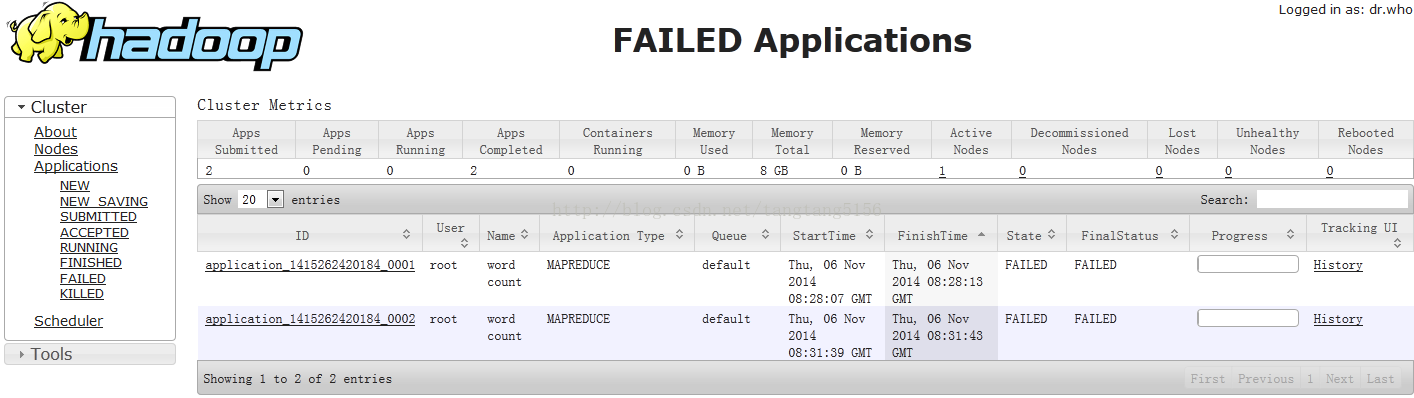Screen dimensions: 1414x398
Task: Filter applications by NEW state
Action: point(75,186)
